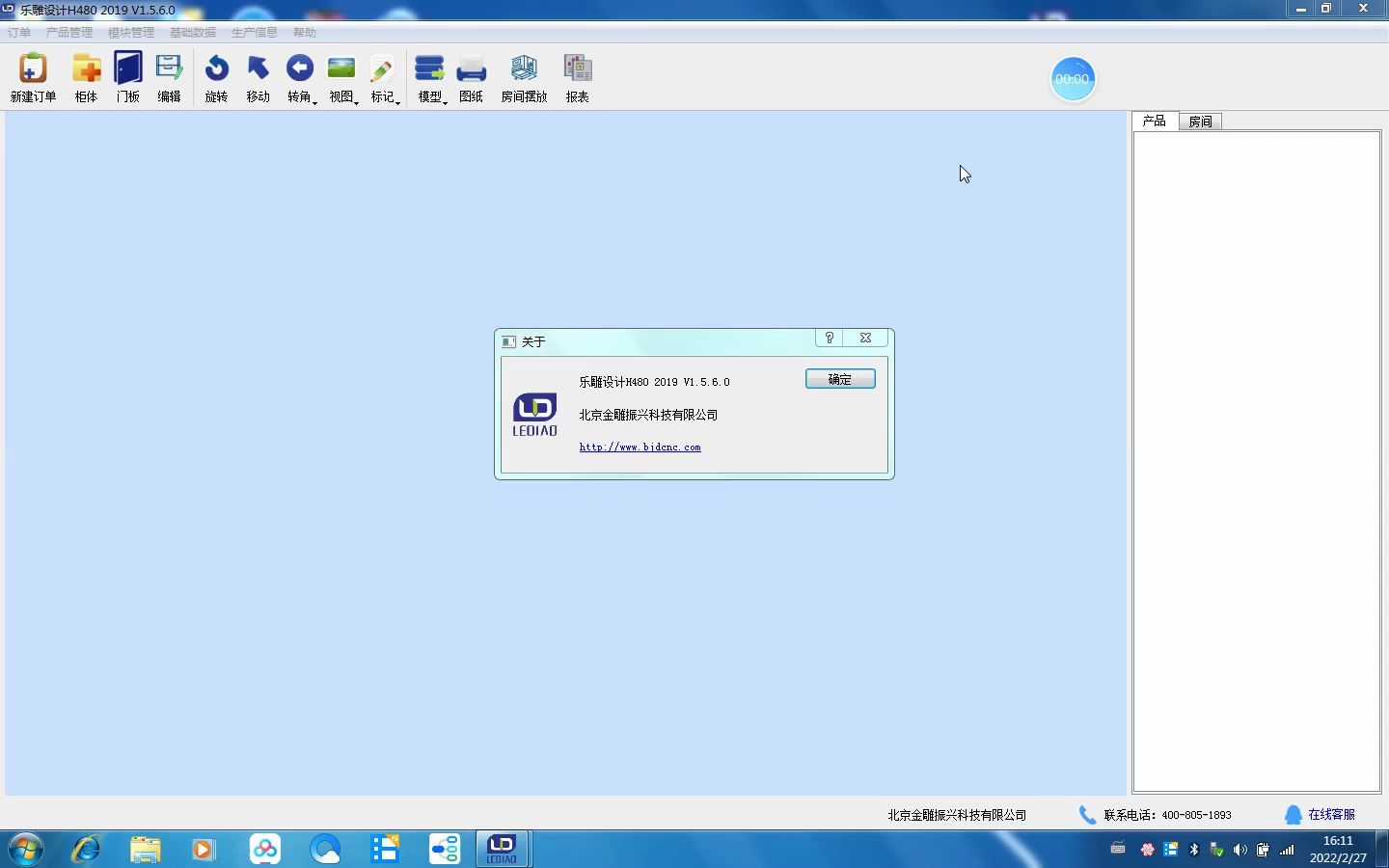Open the 帮助 menu

tap(305, 33)
